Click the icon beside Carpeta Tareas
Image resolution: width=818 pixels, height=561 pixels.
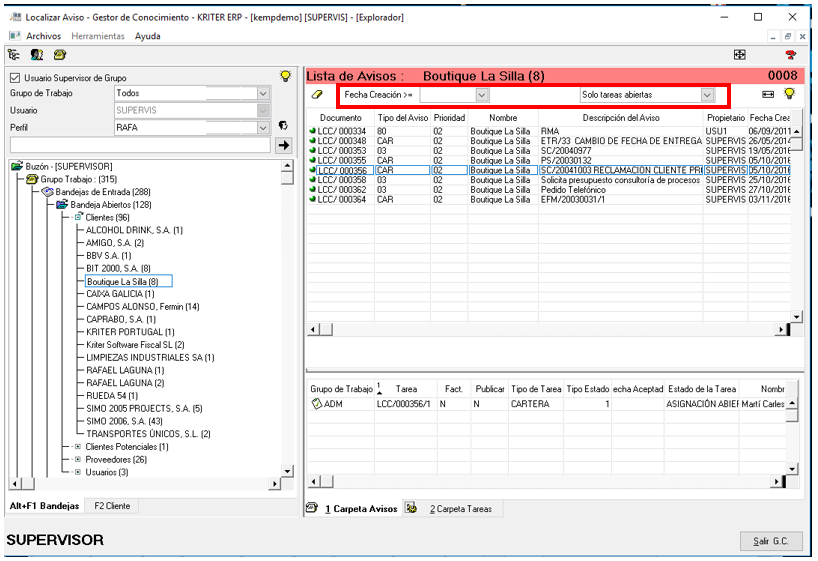tap(411, 508)
